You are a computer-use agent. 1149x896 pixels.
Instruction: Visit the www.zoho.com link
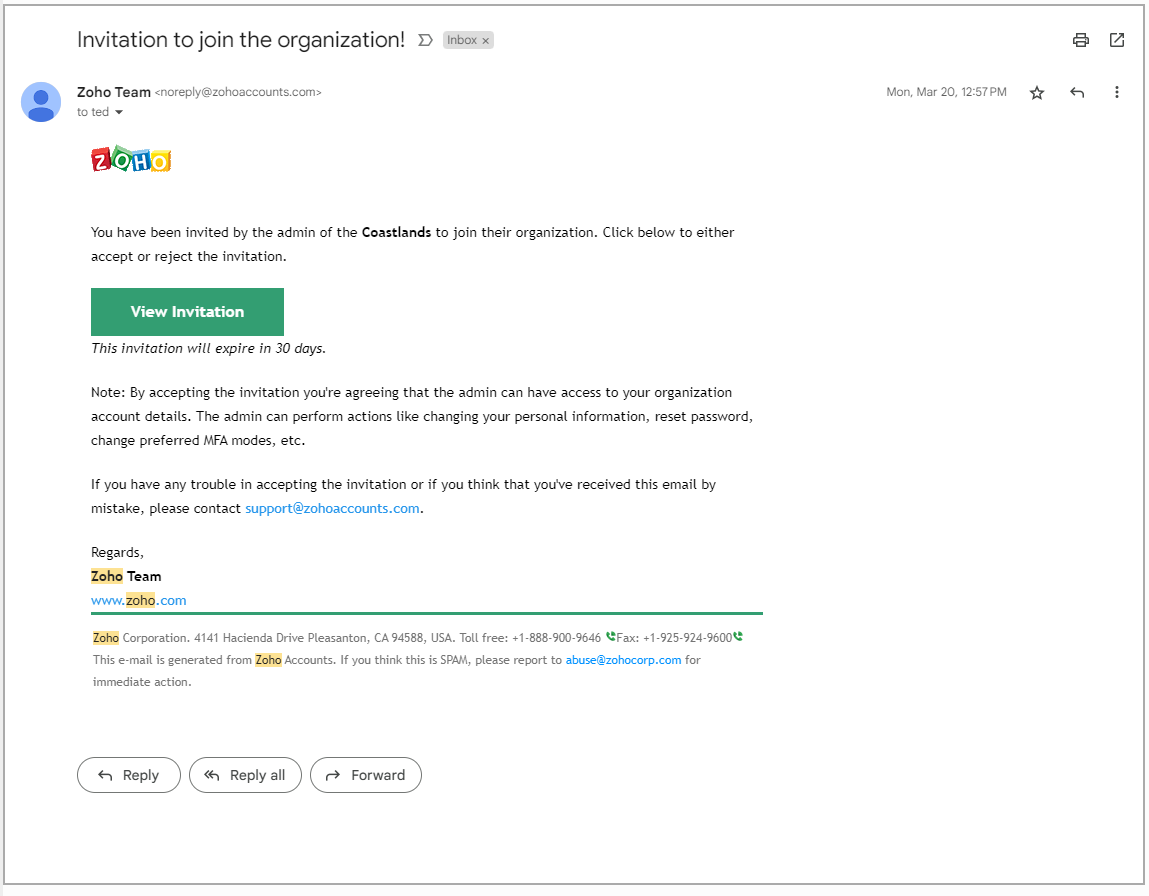[x=138, y=600]
